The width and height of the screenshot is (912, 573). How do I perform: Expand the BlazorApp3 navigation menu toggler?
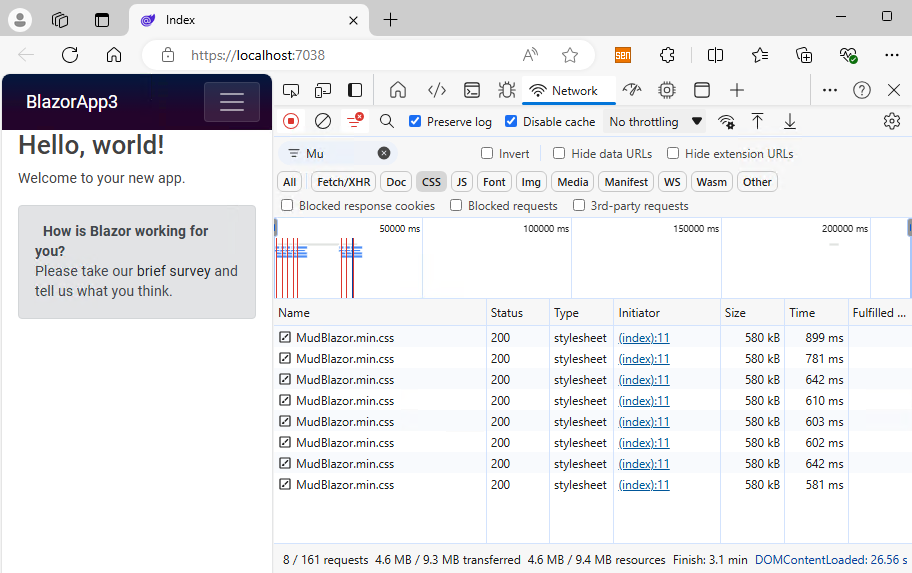(232, 102)
